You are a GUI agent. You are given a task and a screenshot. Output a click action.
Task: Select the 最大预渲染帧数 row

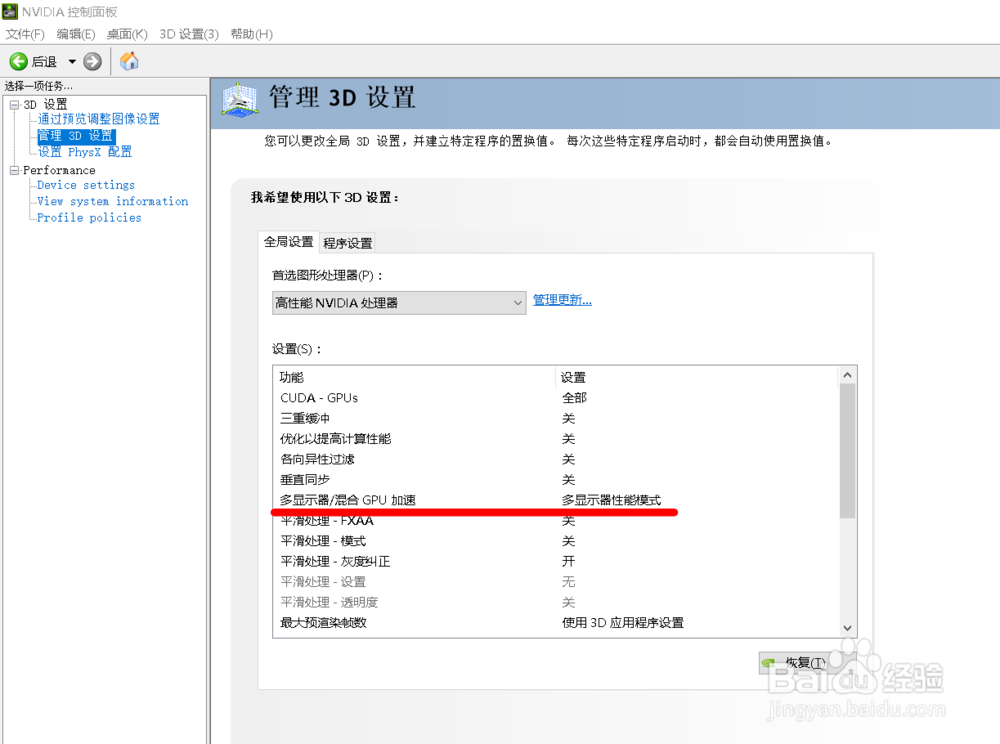[555, 622]
